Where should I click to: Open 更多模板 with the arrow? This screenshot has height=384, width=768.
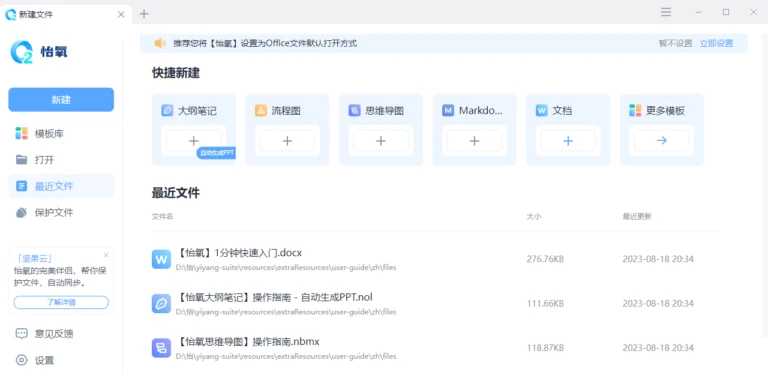(662, 141)
